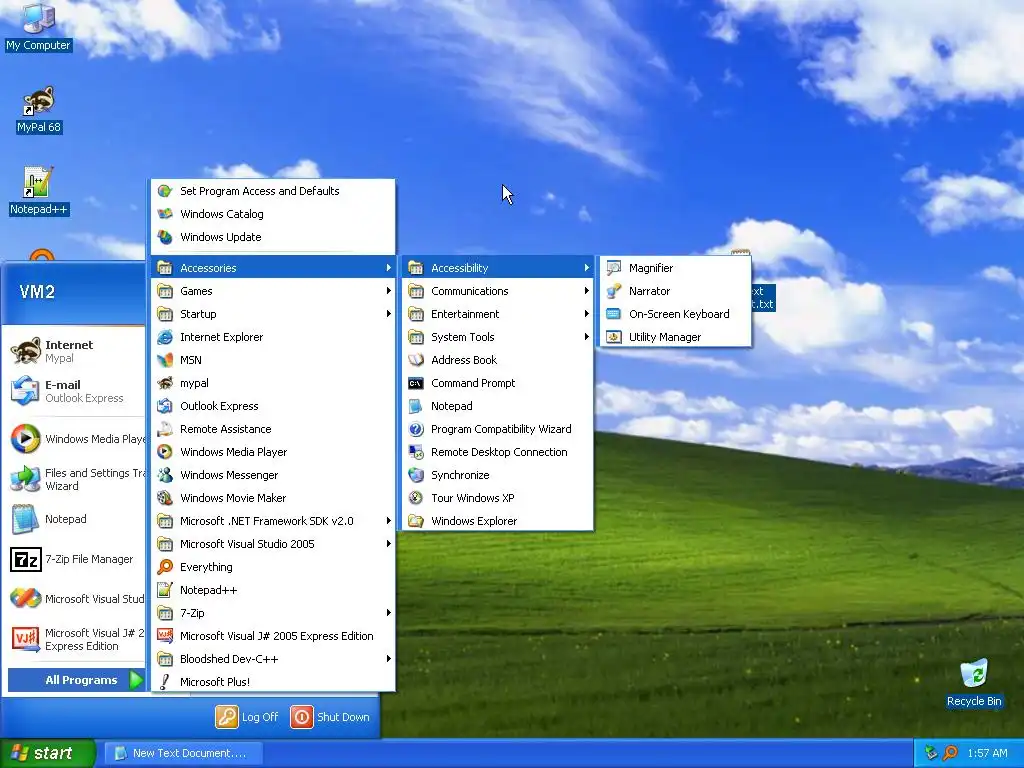Image resolution: width=1024 pixels, height=768 pixels.
Task: Select the Recycle Bin desktop icon
Action: coord(974,684)
